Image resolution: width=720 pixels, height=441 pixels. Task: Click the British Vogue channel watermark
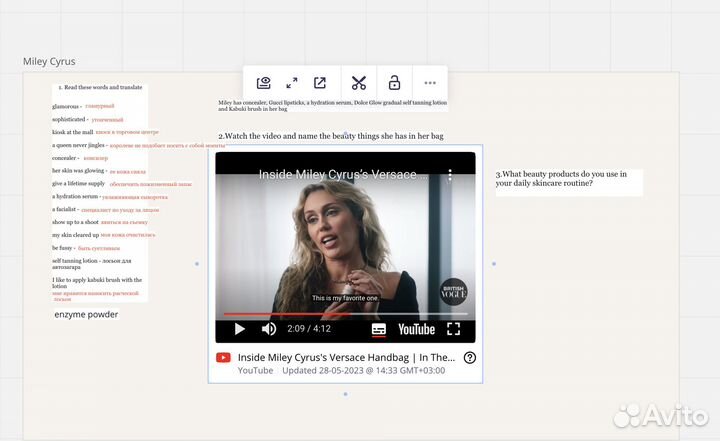pyautogui.click(x=452, y=292)
